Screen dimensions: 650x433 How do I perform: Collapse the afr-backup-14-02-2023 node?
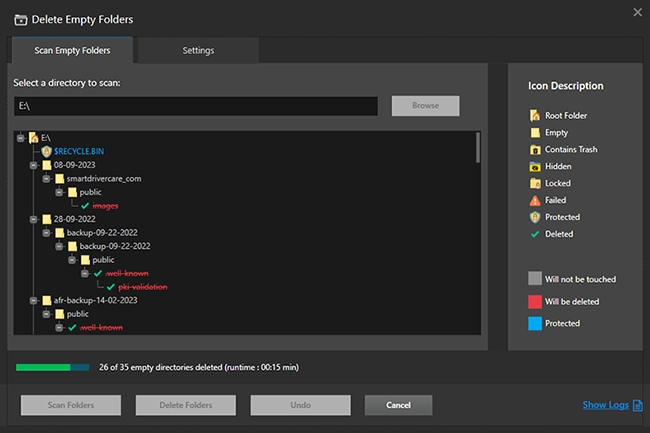(x=34, y=300)
